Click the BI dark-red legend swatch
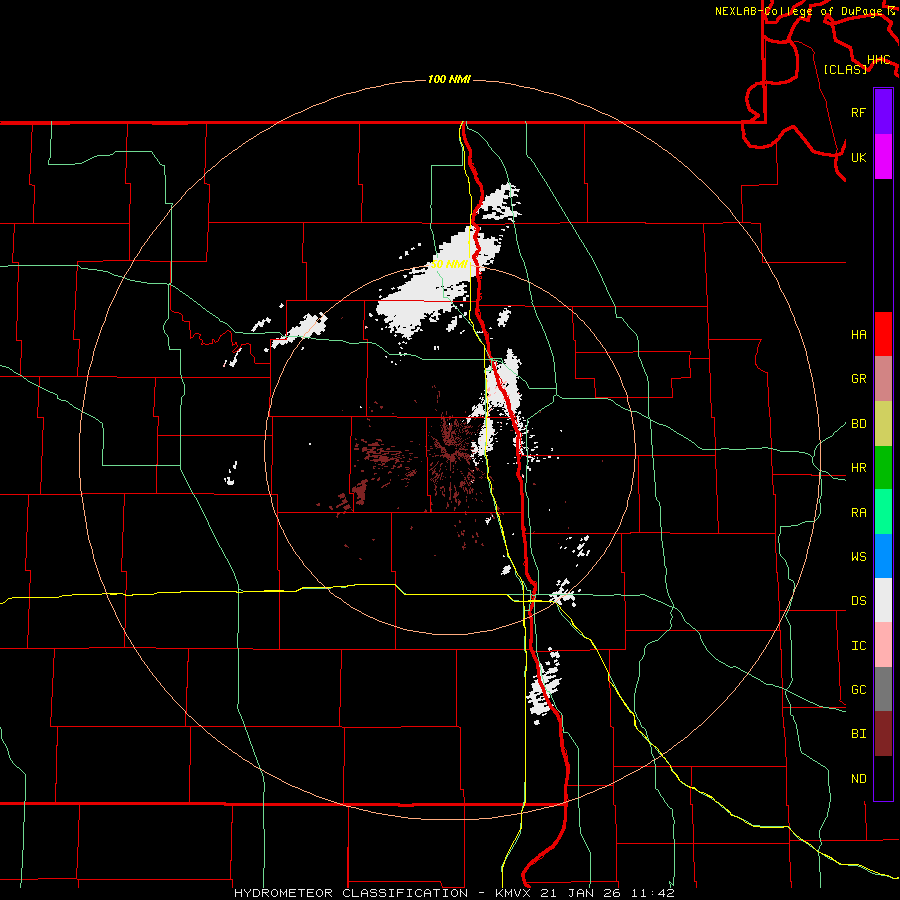The height and width of the screenshot is (900, 900). (x=883, y=734)
